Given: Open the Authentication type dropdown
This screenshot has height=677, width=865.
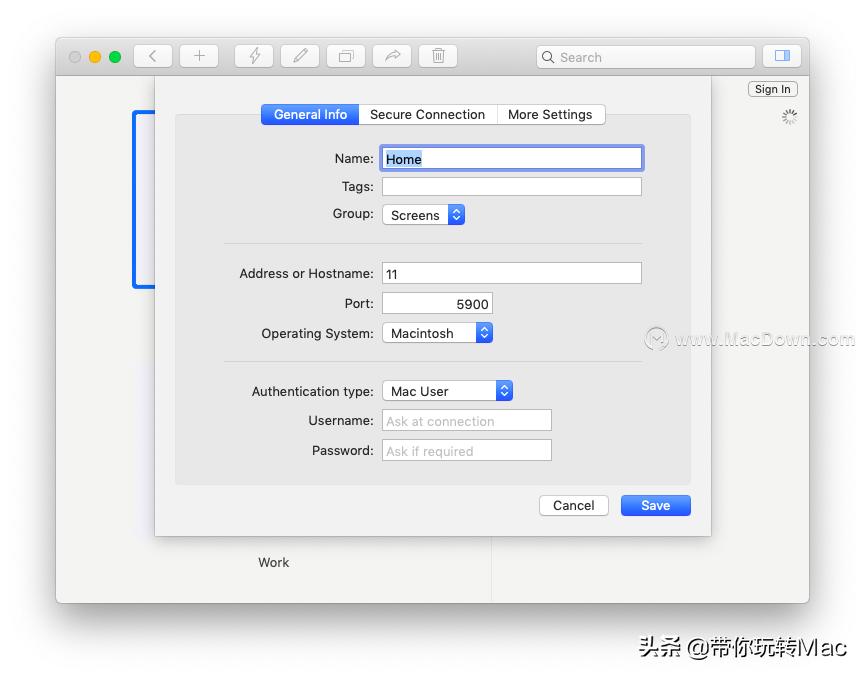Looking at the screenshot, I should [x=447, y=391].
